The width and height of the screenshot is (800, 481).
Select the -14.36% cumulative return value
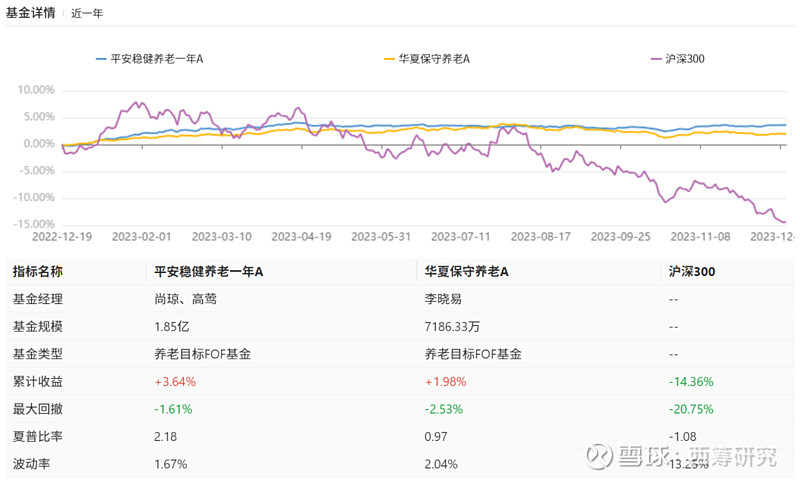(691, 382)
